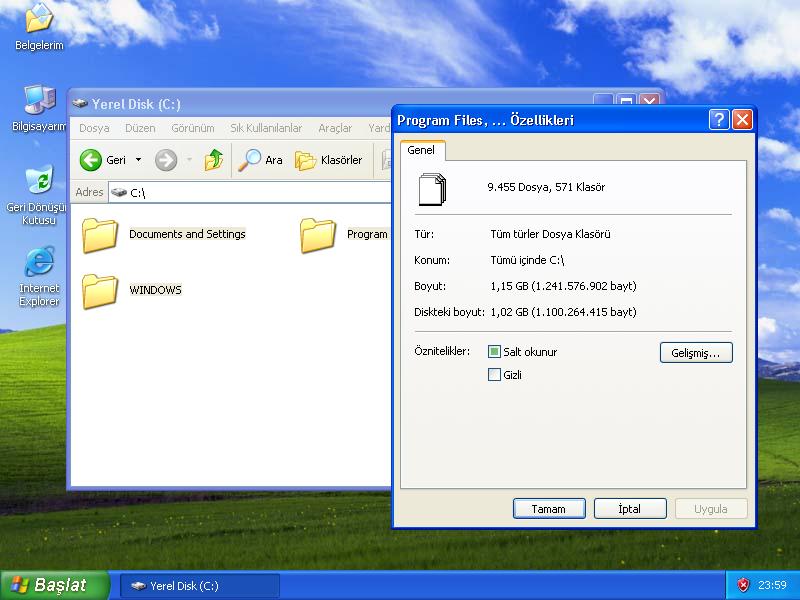
Task: Uncheck Salt okunur to clear read-only
Action: pos(495,352)
